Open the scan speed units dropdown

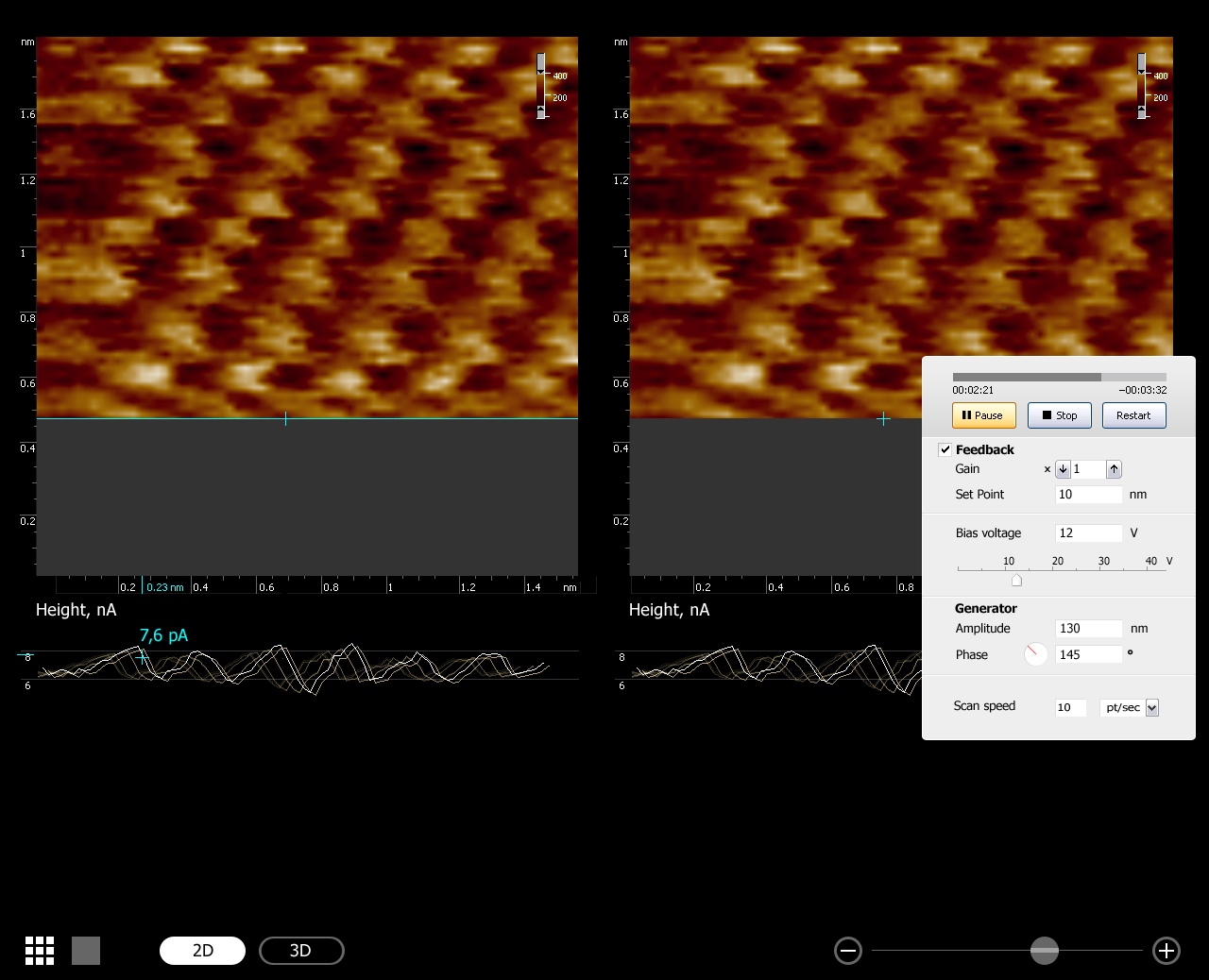tap(1151, 708)
